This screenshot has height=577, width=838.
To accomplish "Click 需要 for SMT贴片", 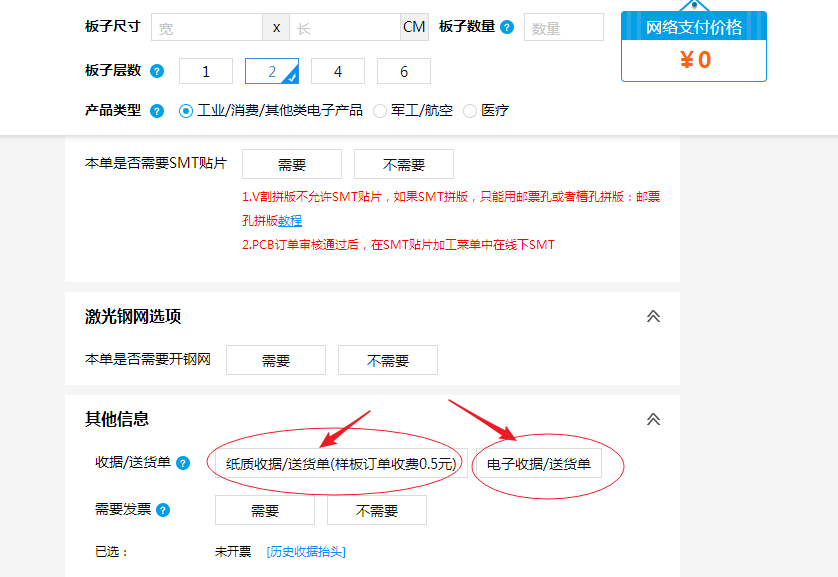I will coord(292,165).
